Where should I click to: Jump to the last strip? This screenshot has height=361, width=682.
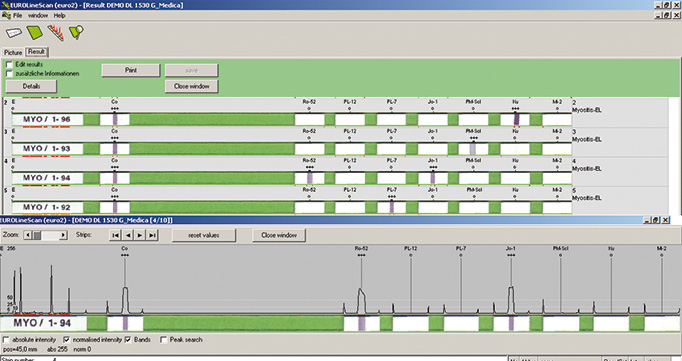pos(152,235)
